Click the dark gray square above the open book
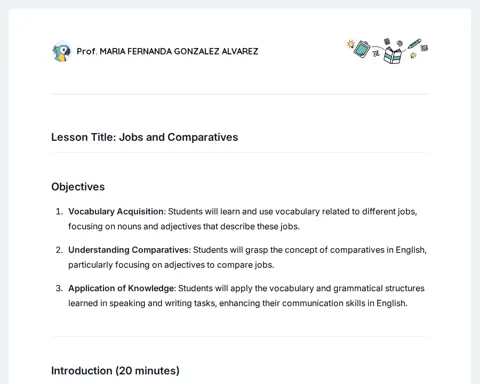This screenshot has height=384, width=480. (387, 41)
